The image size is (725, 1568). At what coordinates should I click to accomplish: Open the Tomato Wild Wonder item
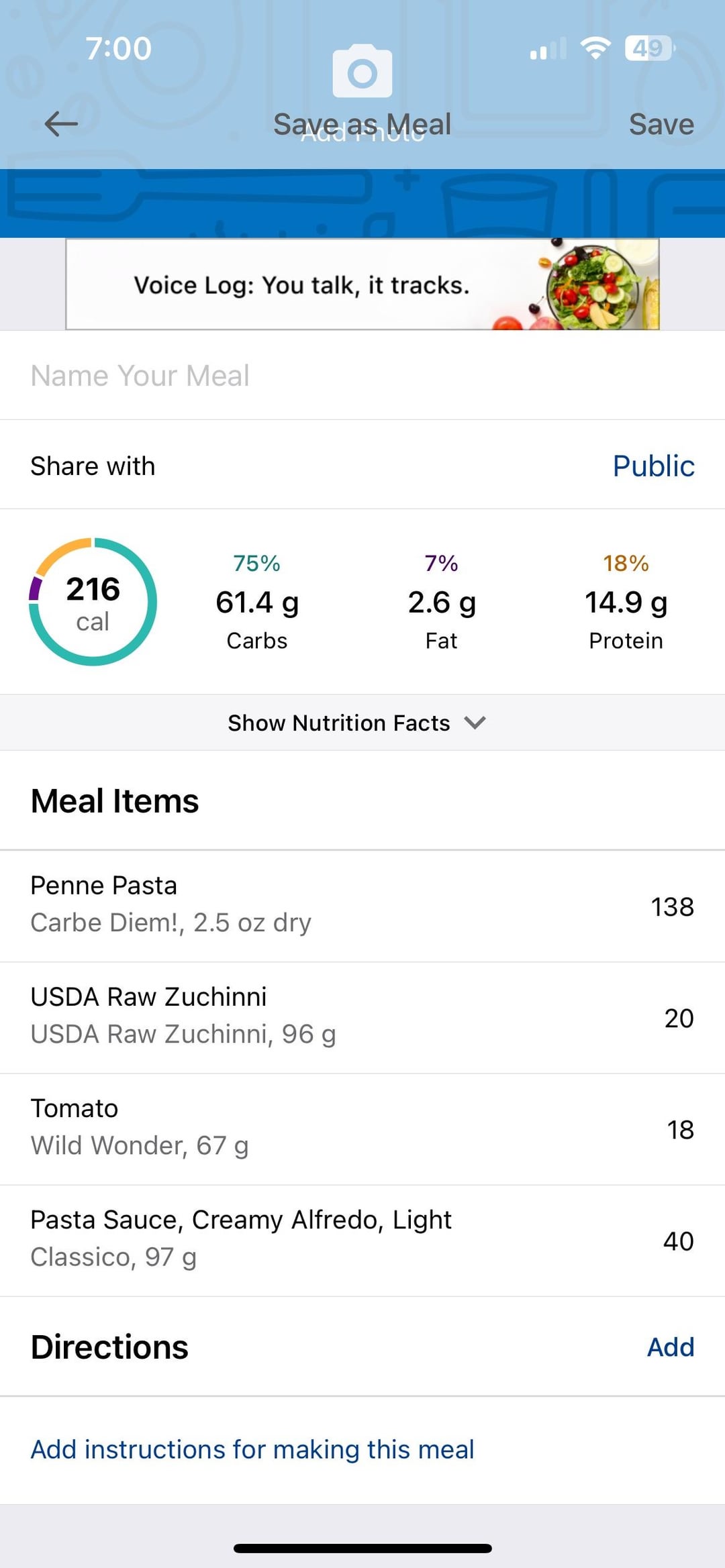click(362, 1128)
